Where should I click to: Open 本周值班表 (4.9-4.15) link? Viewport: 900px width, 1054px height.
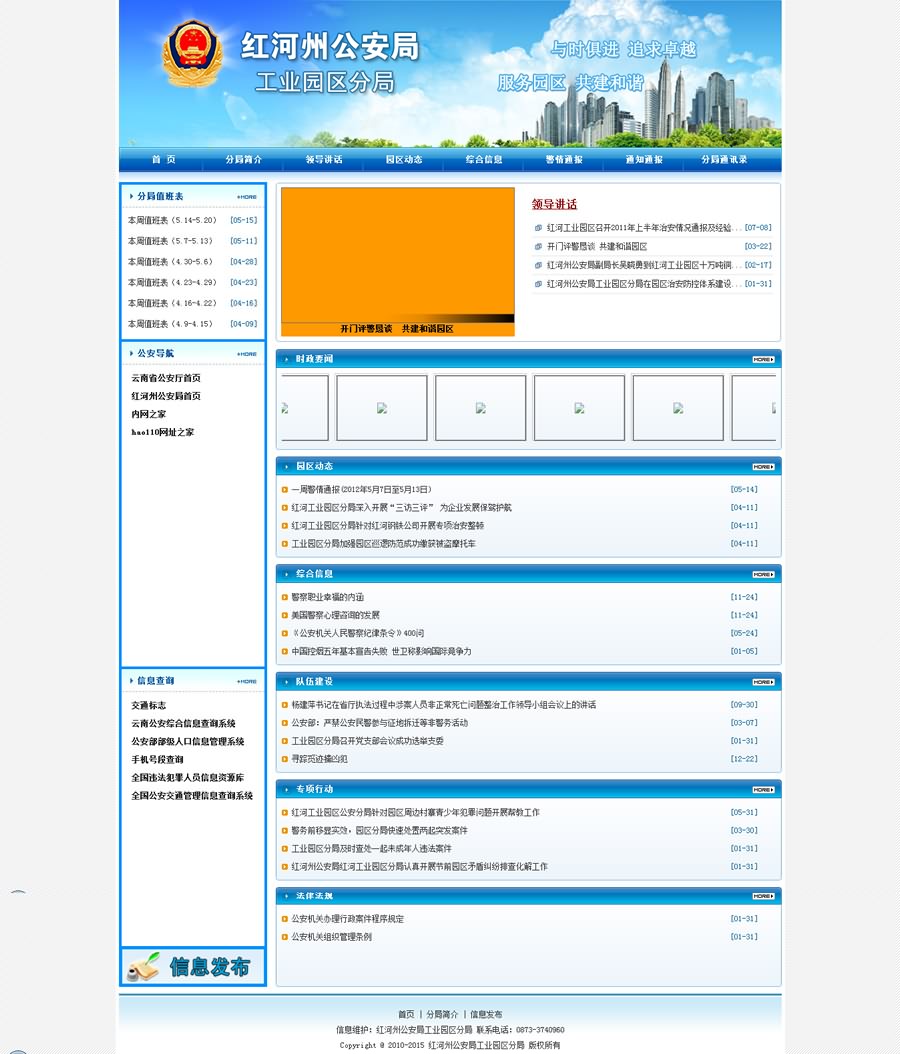click(171, 324)
